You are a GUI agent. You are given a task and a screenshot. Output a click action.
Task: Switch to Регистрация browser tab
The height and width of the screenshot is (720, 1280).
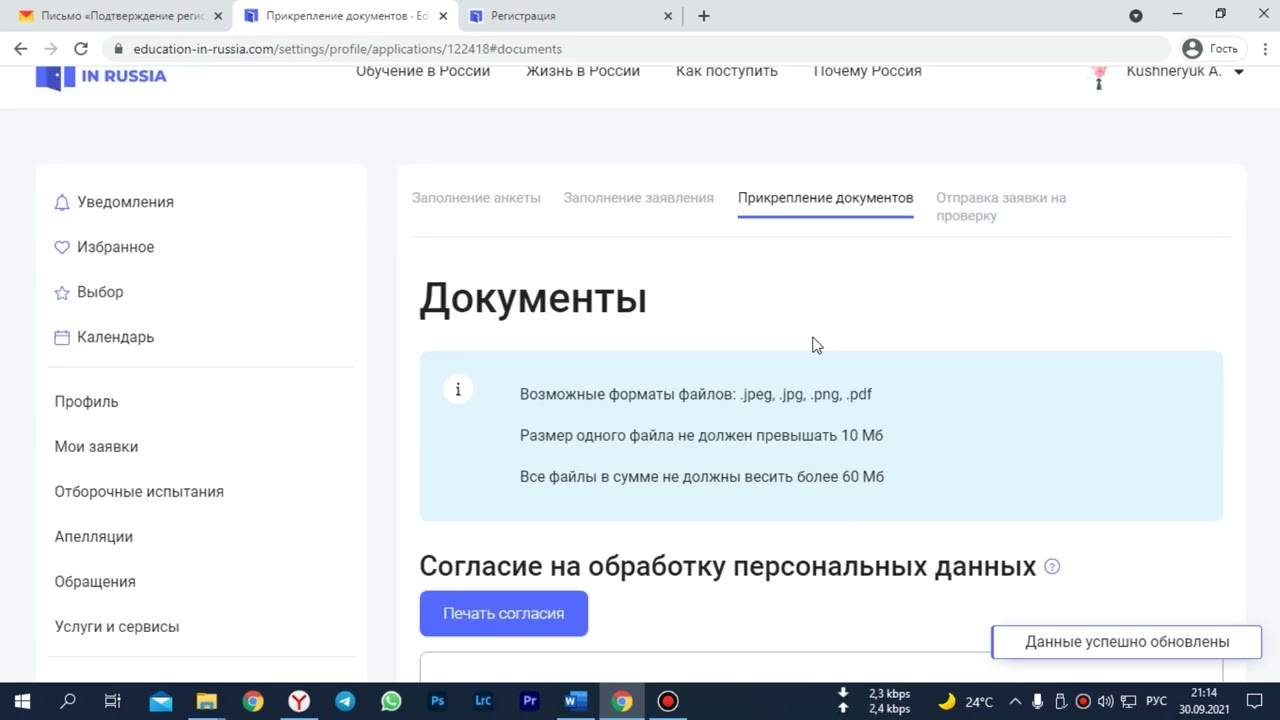570,16
